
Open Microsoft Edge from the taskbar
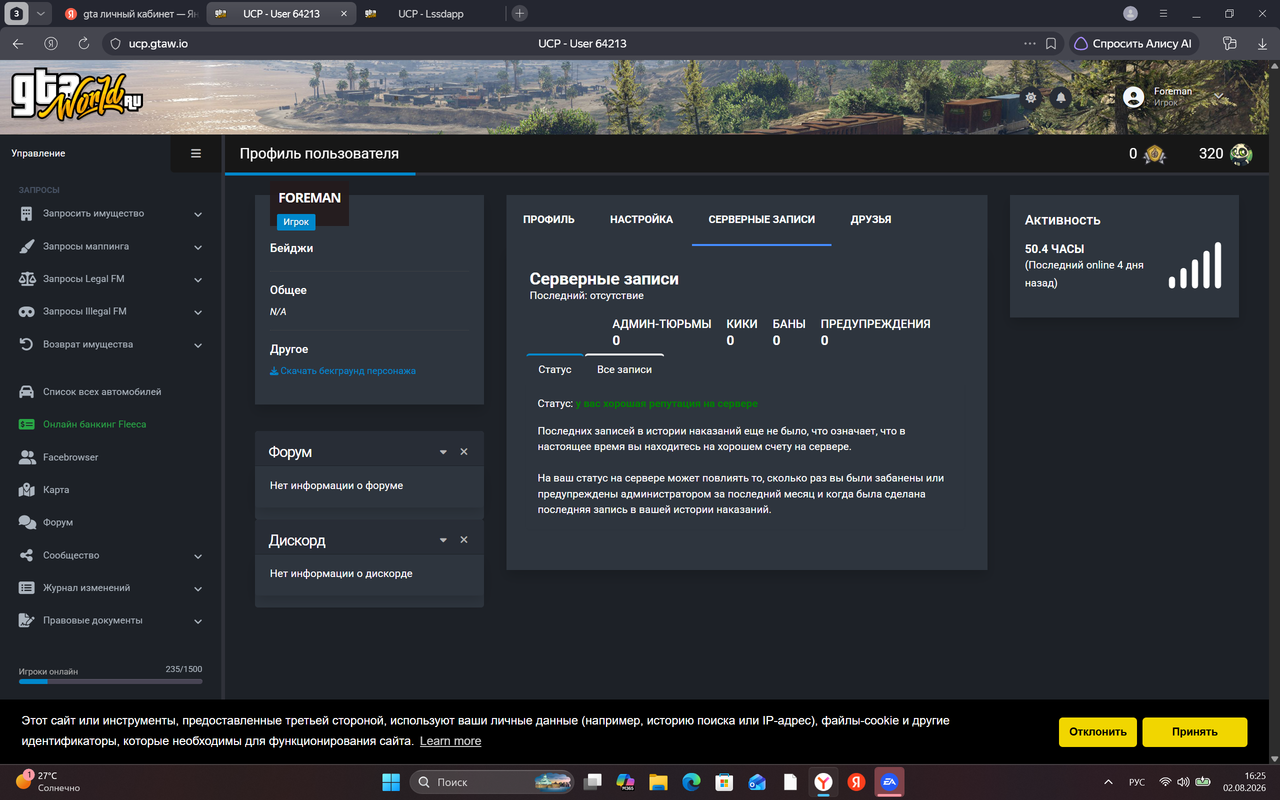691,782
